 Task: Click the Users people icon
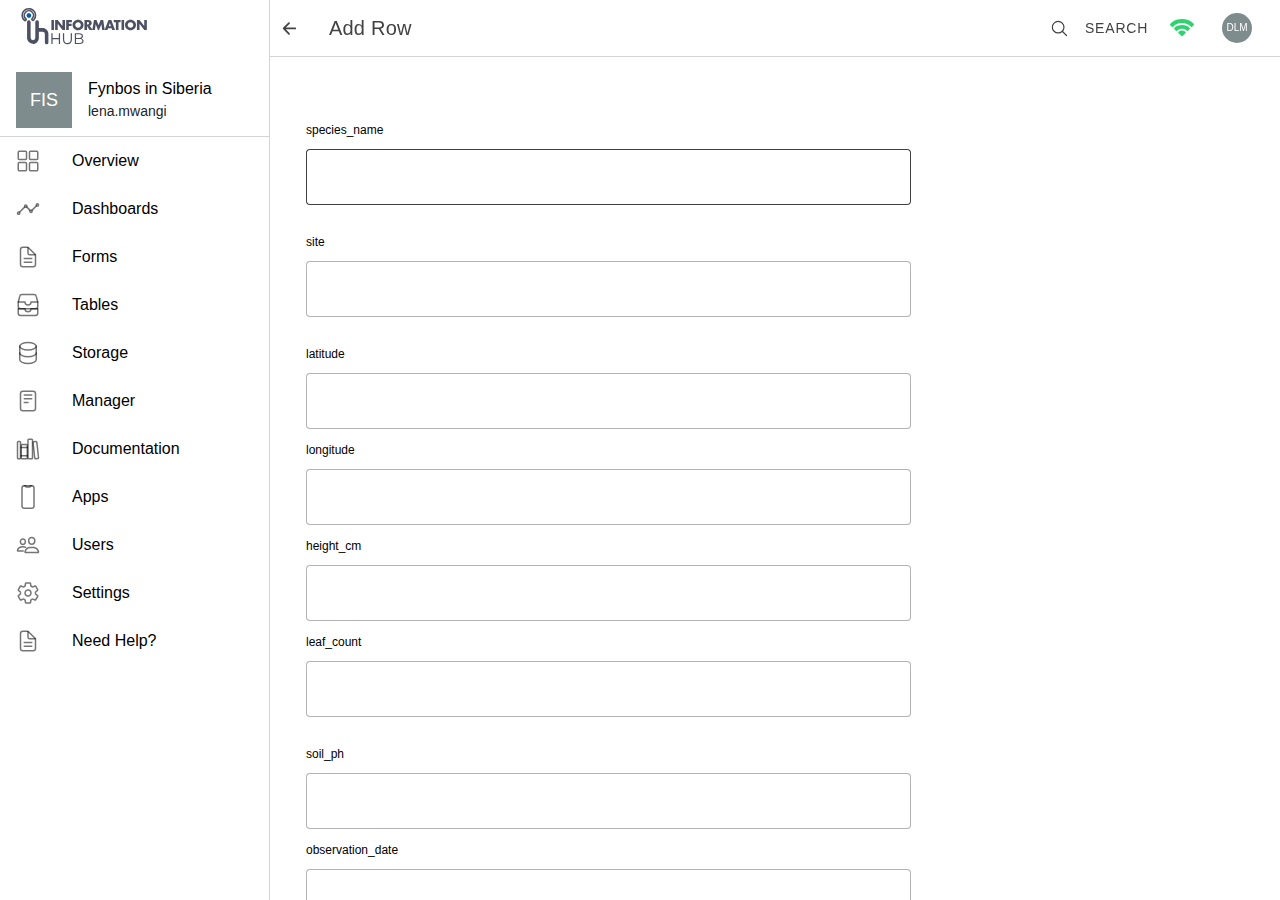click(x=28, y=545)
